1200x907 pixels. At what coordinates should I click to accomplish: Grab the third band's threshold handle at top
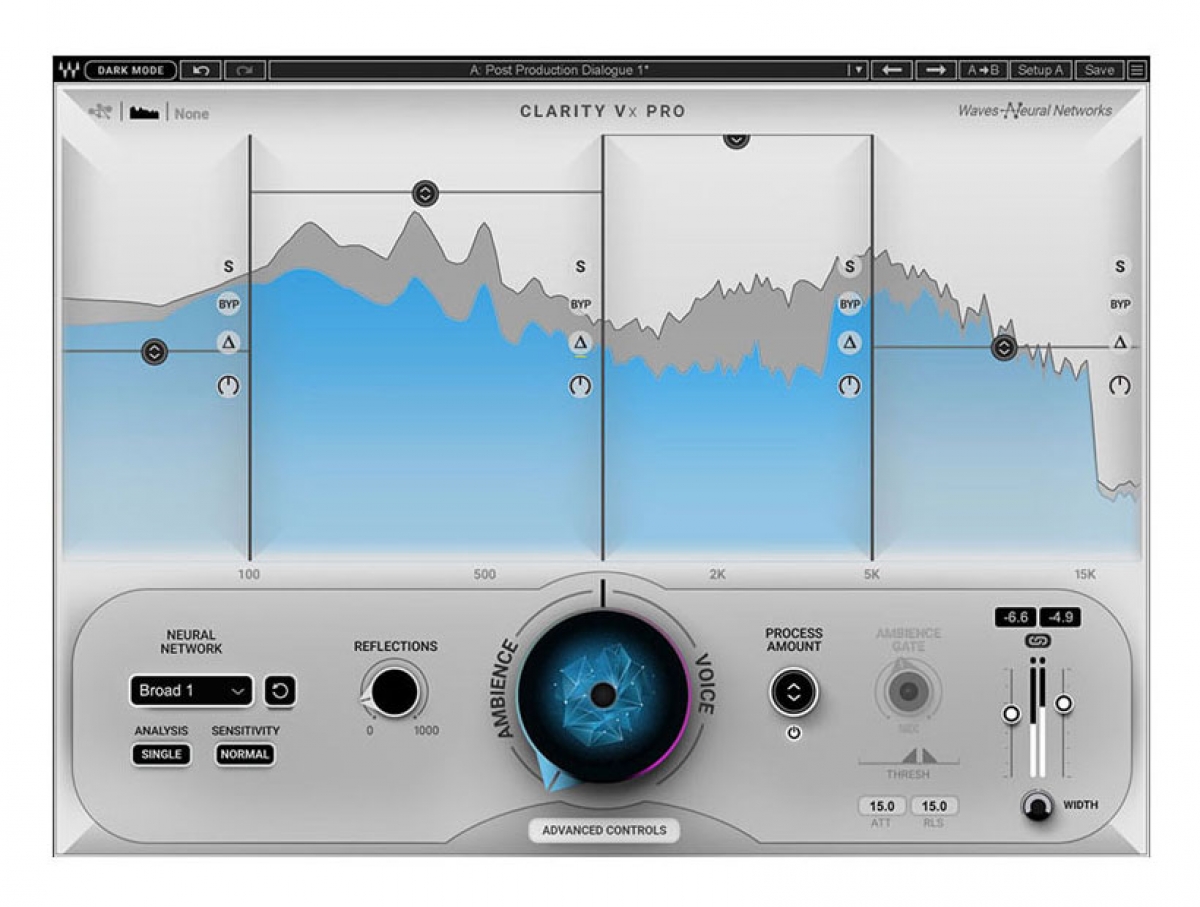point(736,140)
